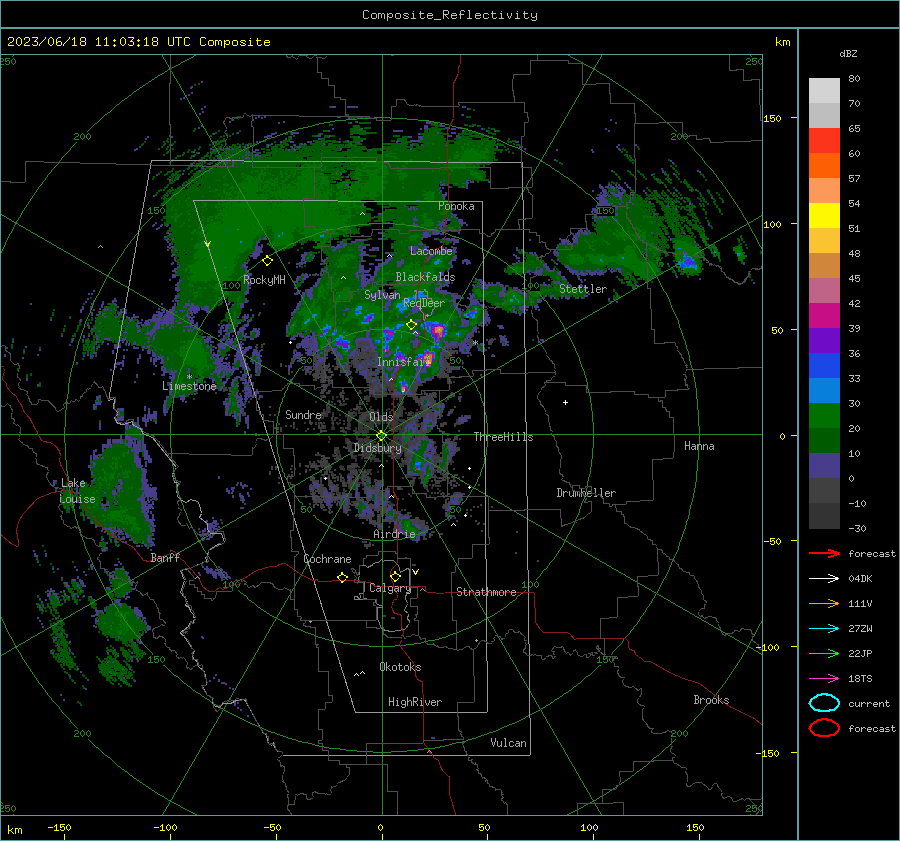Image resolution: width=900 pixels, height=841 pixels.
Task: Click the Innisfail town label
Action: click(x=404, y=362)
